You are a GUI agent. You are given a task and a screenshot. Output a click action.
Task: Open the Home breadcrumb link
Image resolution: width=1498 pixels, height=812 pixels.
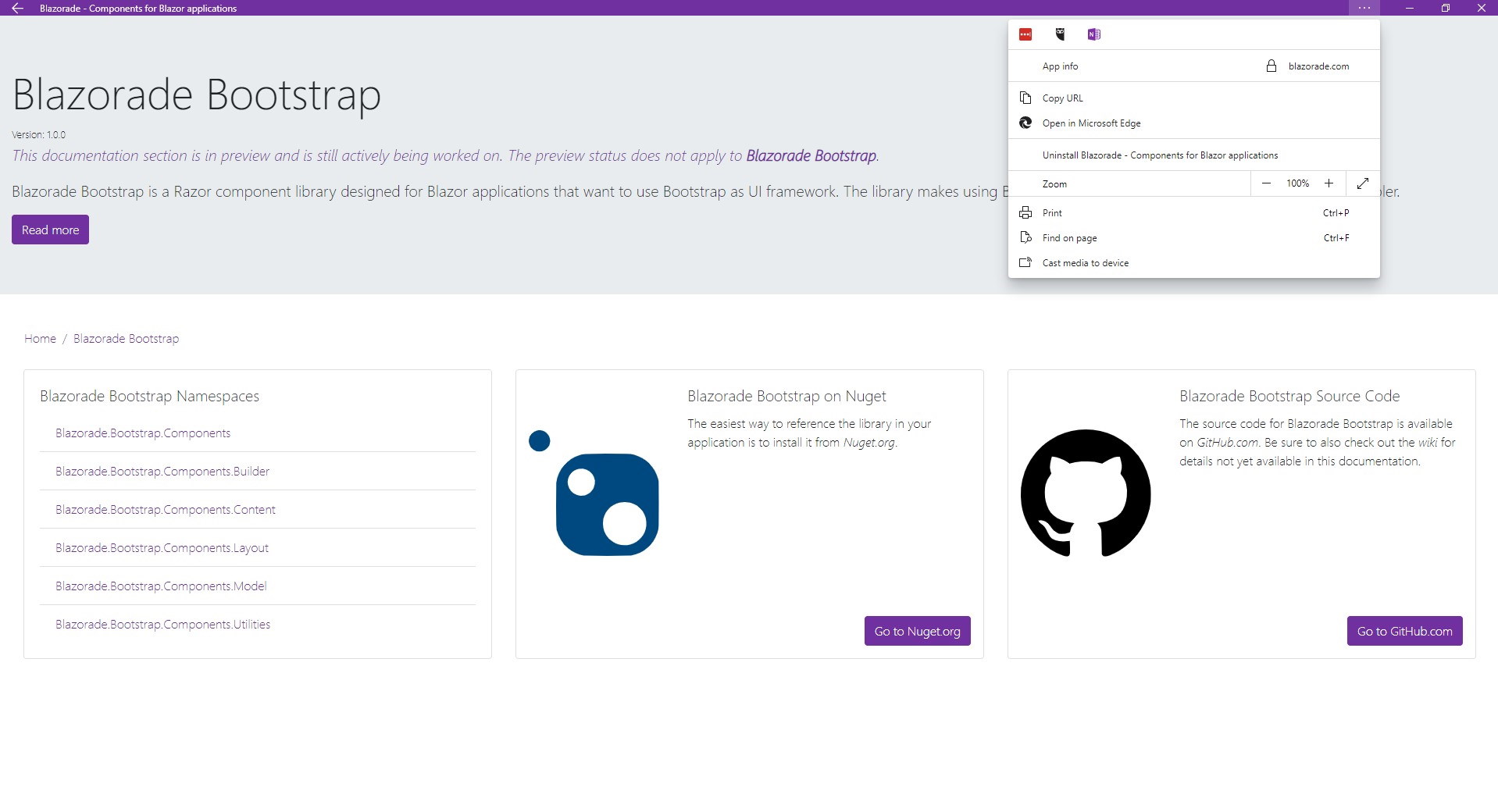click(40, 338)
